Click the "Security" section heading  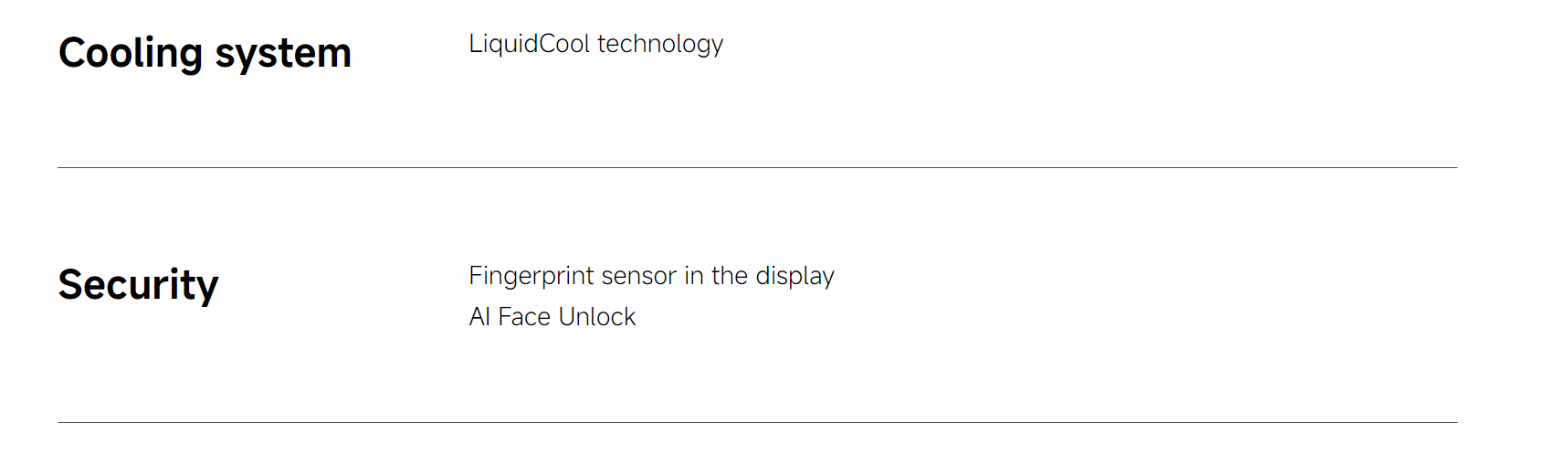tap(138, 285)
